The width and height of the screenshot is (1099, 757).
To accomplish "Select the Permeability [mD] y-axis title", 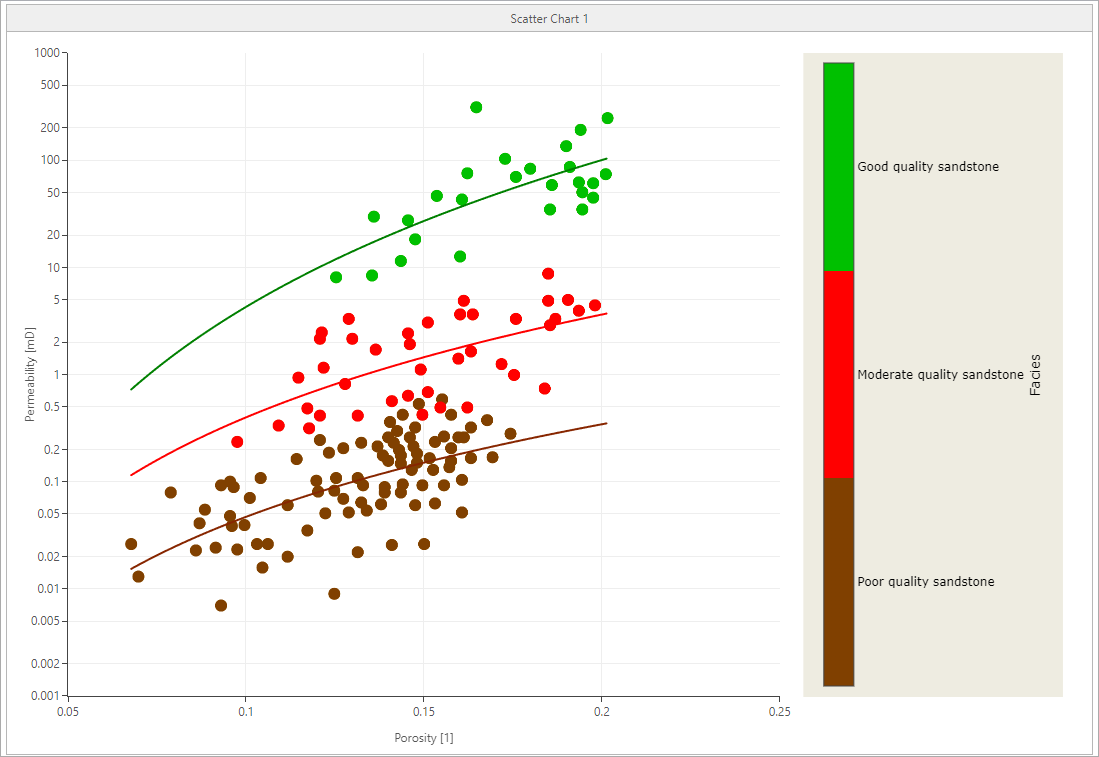I will 30,373.
